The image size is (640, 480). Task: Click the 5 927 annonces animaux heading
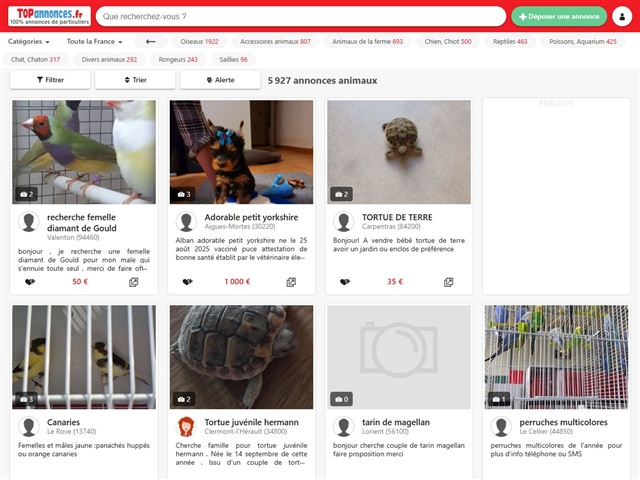tap(322, 80)
